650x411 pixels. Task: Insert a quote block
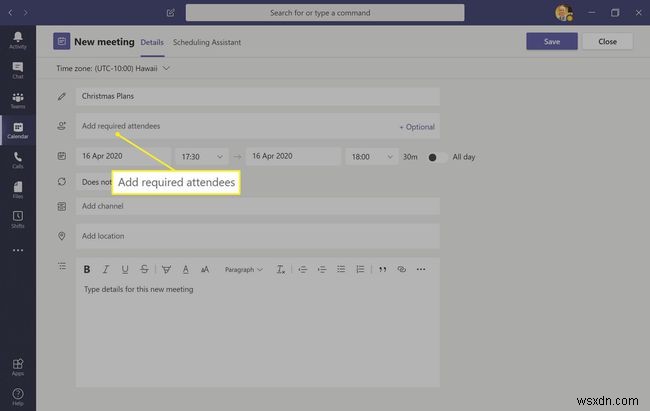382,269
